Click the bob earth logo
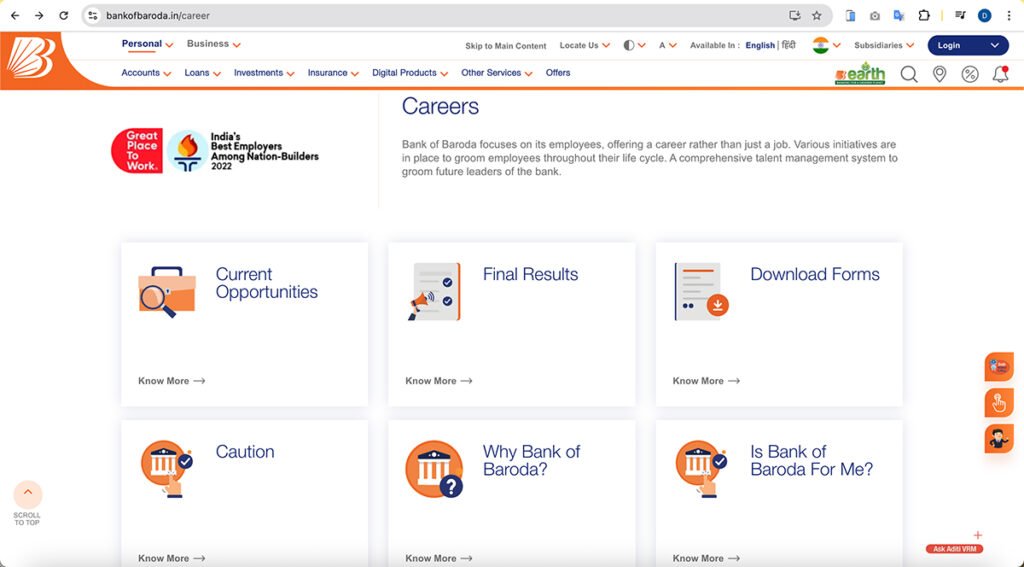 (860, 73)
